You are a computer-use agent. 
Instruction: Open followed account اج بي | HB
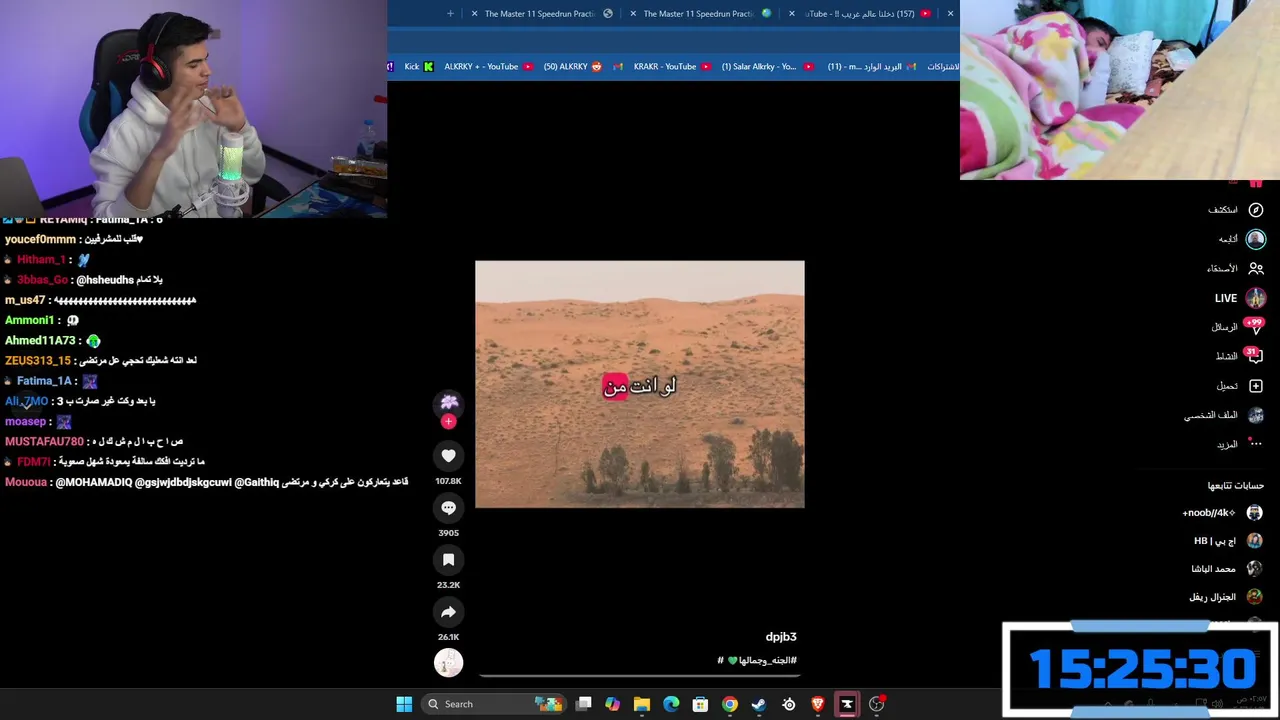point(1228,541)
